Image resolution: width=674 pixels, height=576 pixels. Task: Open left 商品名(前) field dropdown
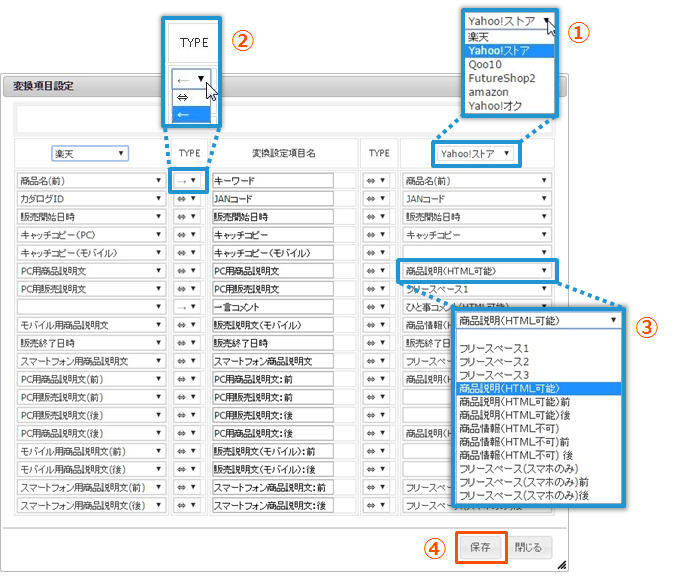click(x=91, y=181)
